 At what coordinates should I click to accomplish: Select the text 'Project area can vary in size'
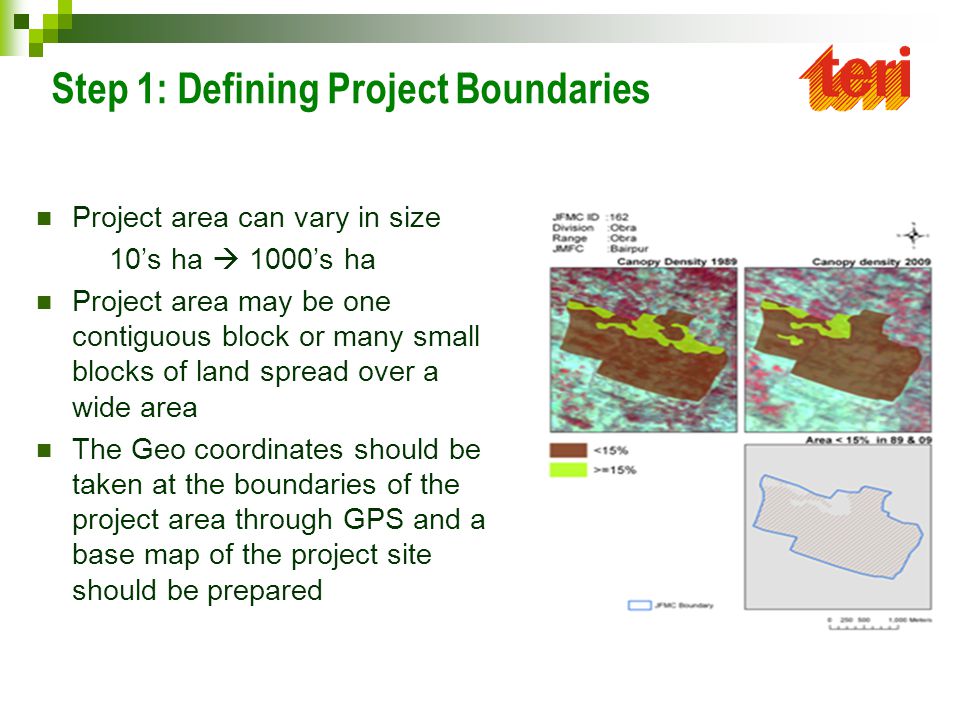click(x=257, y=218)
